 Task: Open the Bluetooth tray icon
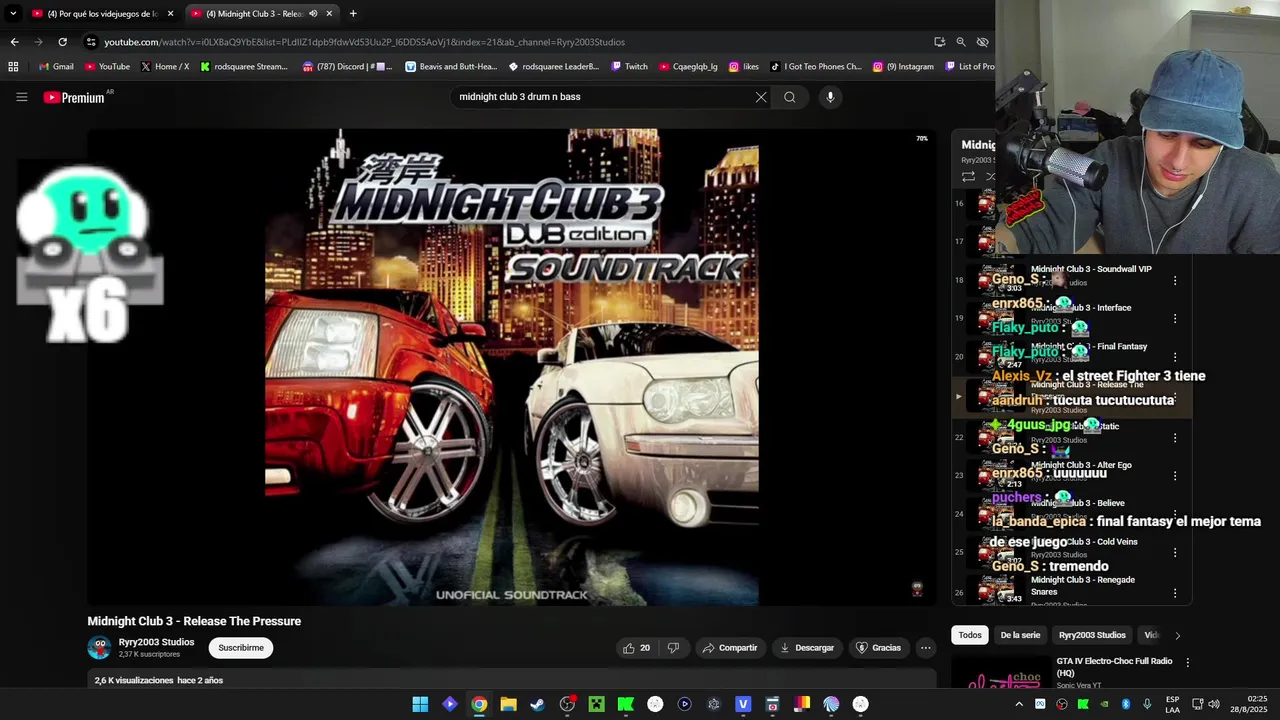pos(1126,704)
